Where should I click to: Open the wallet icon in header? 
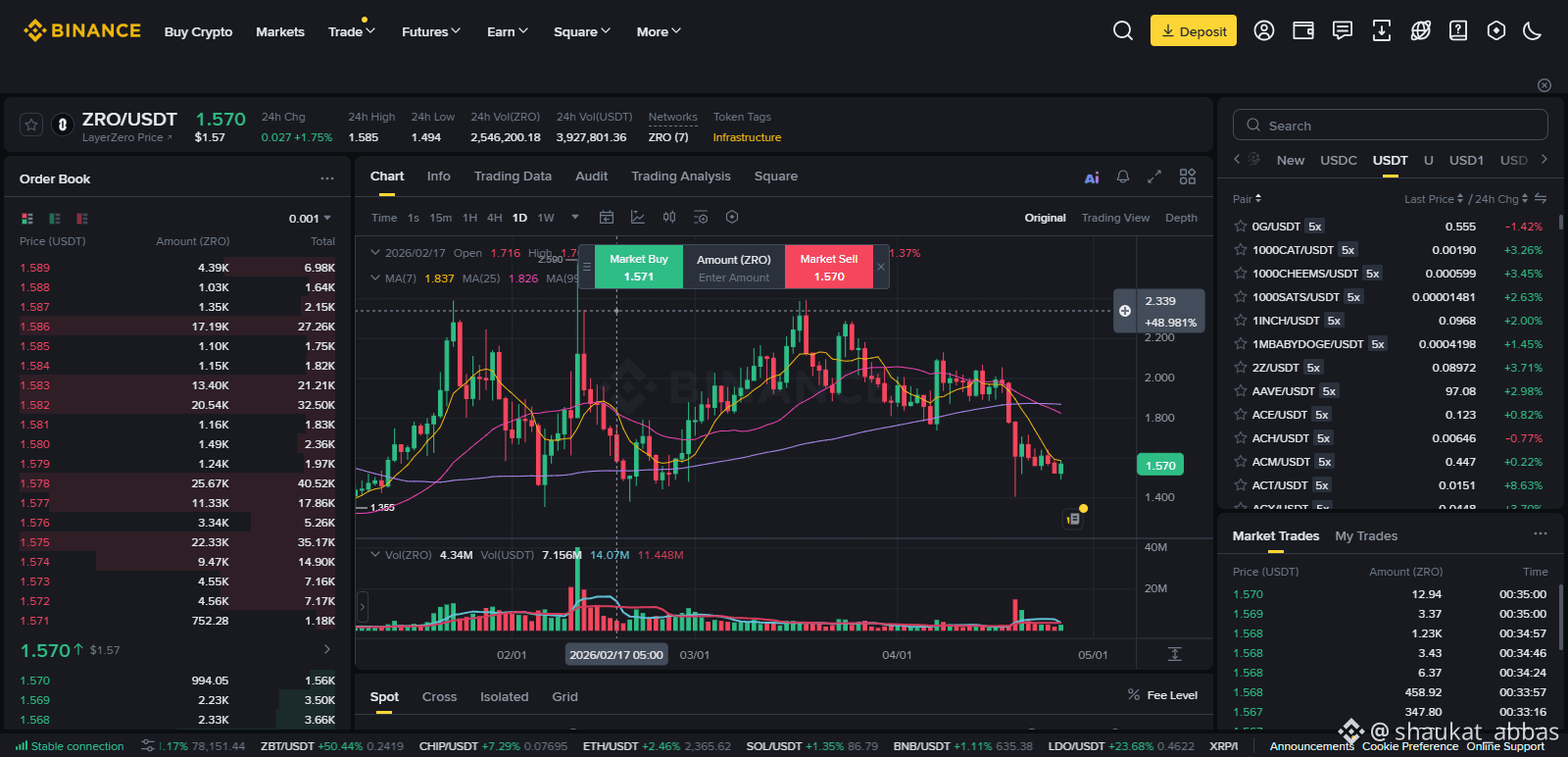(x=1303, y=30)
